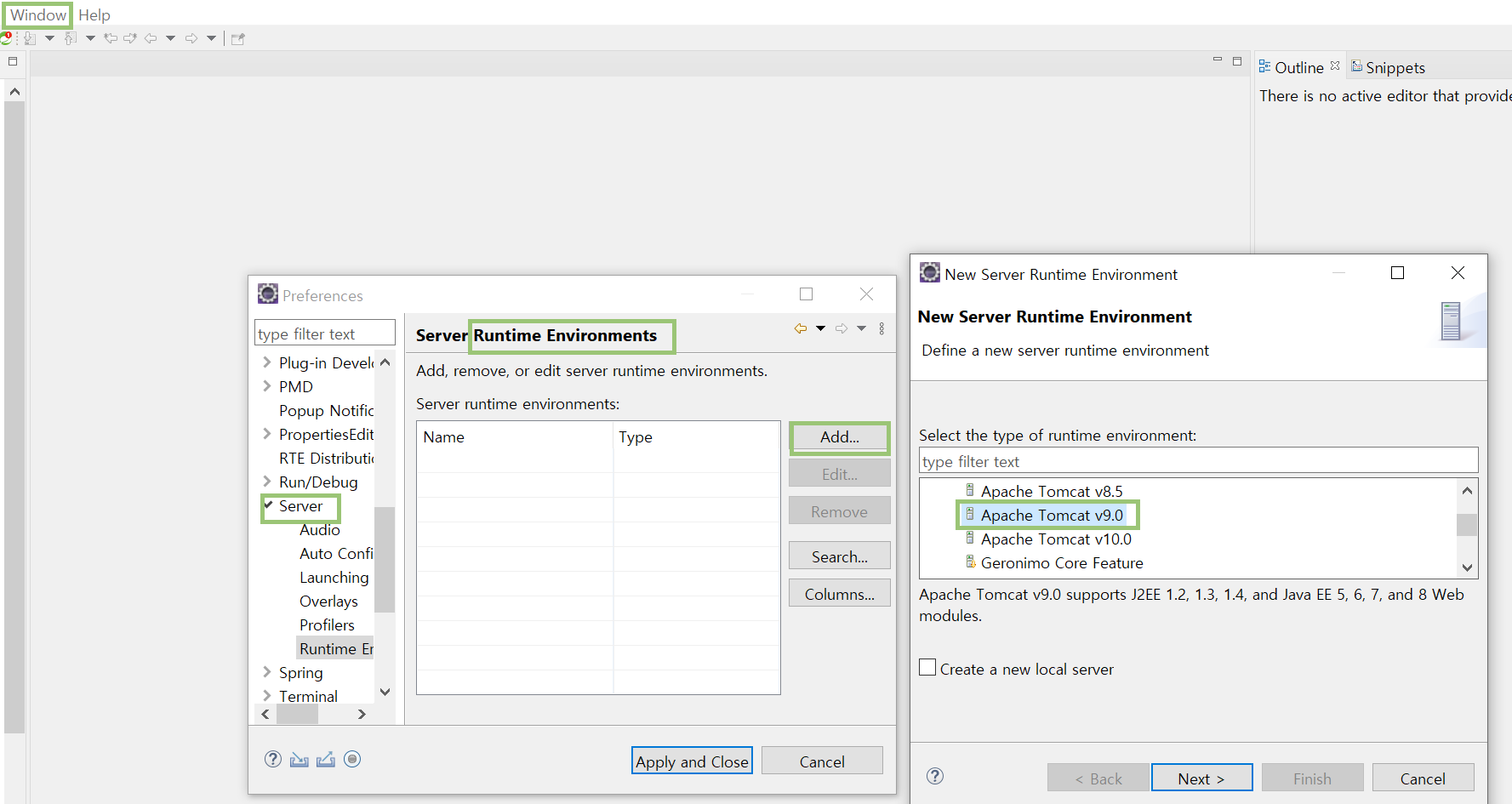This screenshot has height=804, width=1512.
Task: Select Apache Tomcat v9.0 runtime
Action: [x=1052, y=515]
